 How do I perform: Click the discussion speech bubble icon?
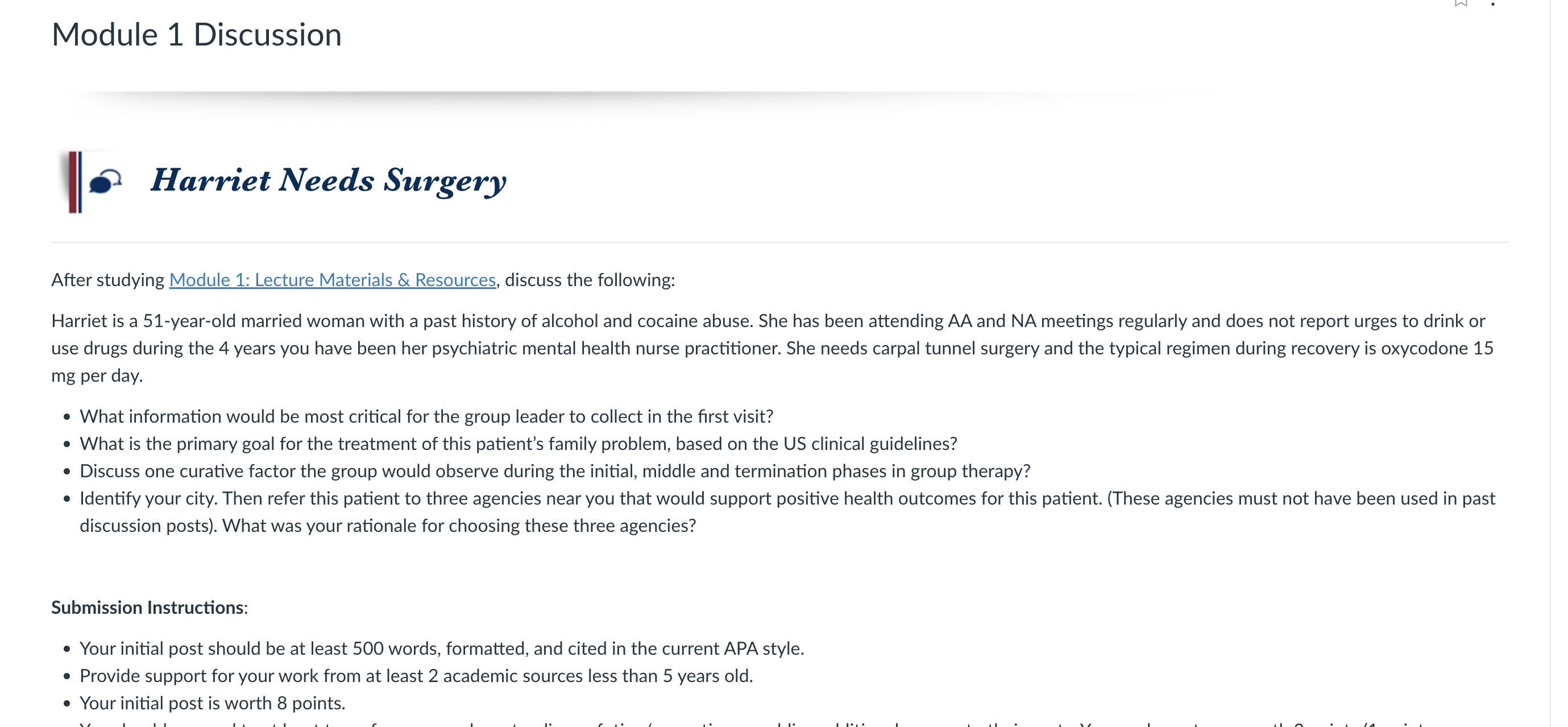105,181
